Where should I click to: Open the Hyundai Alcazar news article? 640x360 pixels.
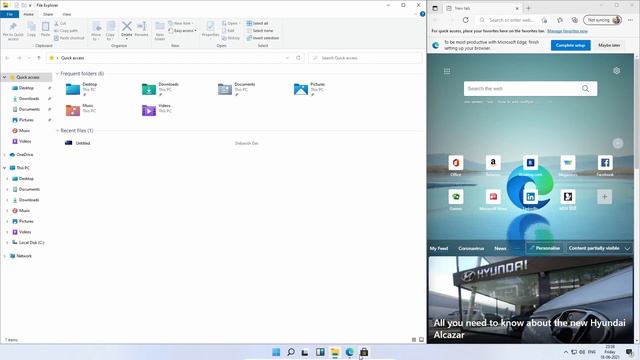(x=531, y=300)
